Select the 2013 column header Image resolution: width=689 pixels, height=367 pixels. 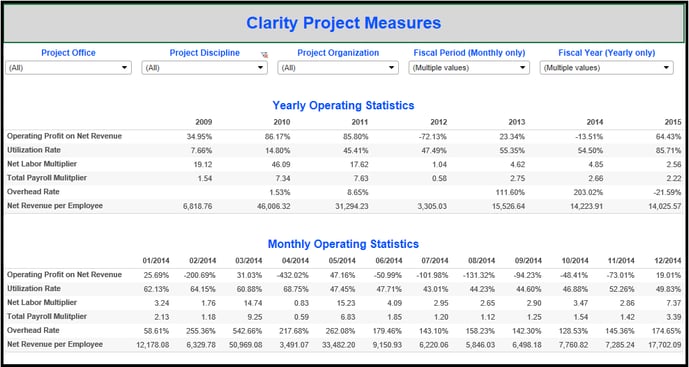[x=516, y=122]
